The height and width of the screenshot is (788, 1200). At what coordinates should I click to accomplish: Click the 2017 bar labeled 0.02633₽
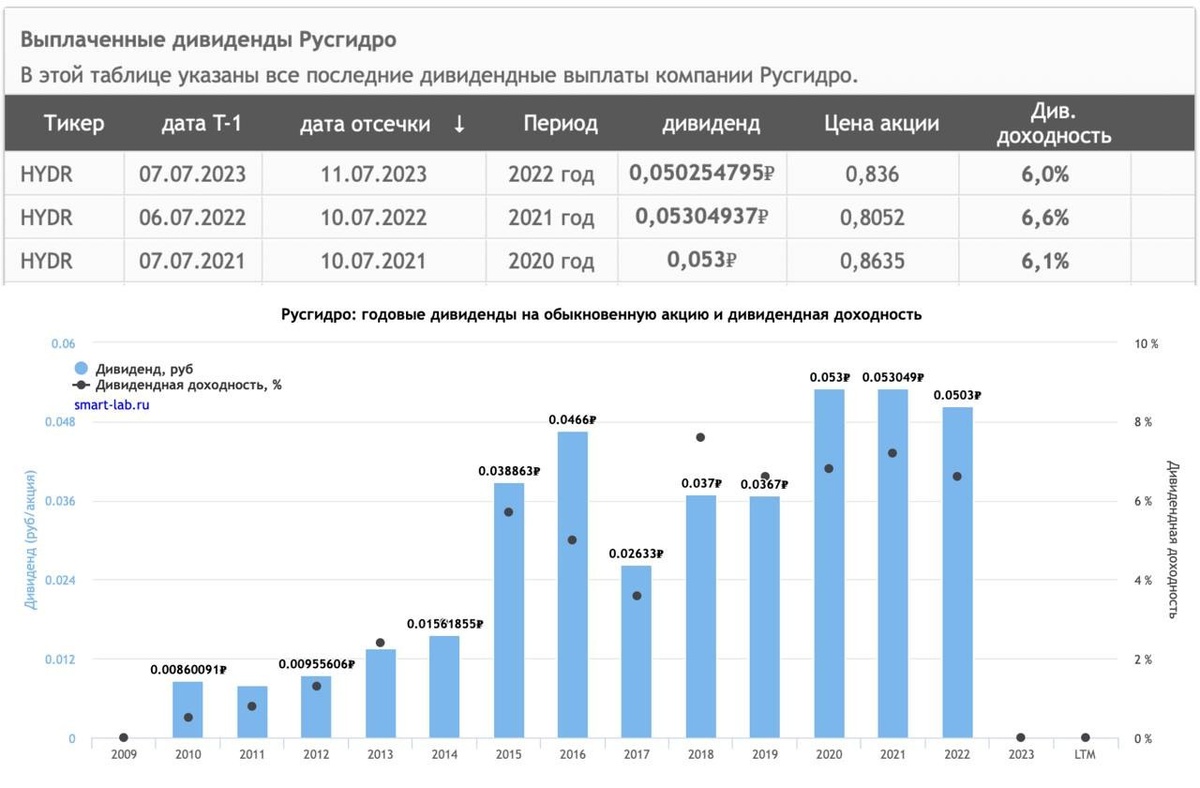637,652
